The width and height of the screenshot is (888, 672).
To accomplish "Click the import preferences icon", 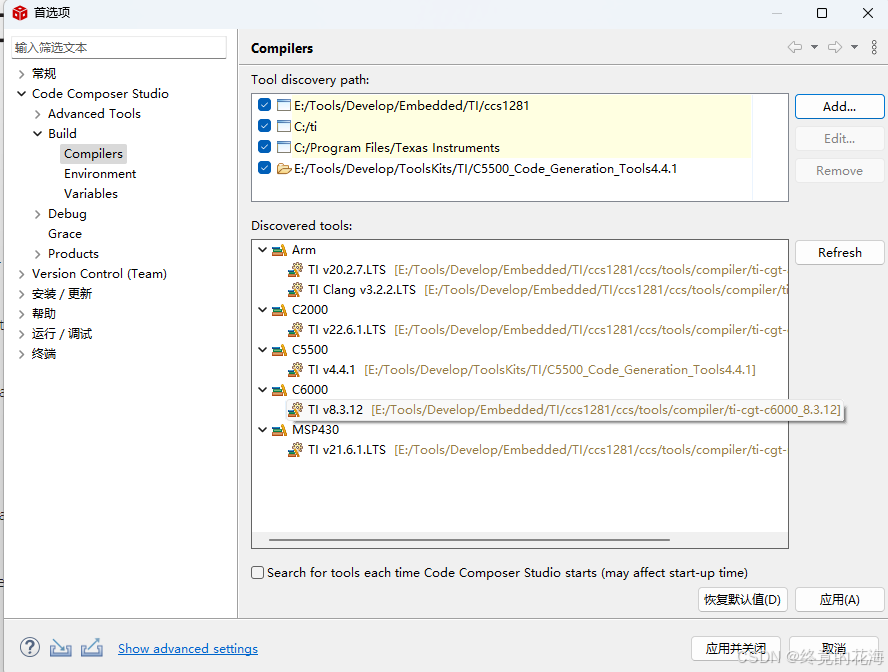I will point(61,648).
